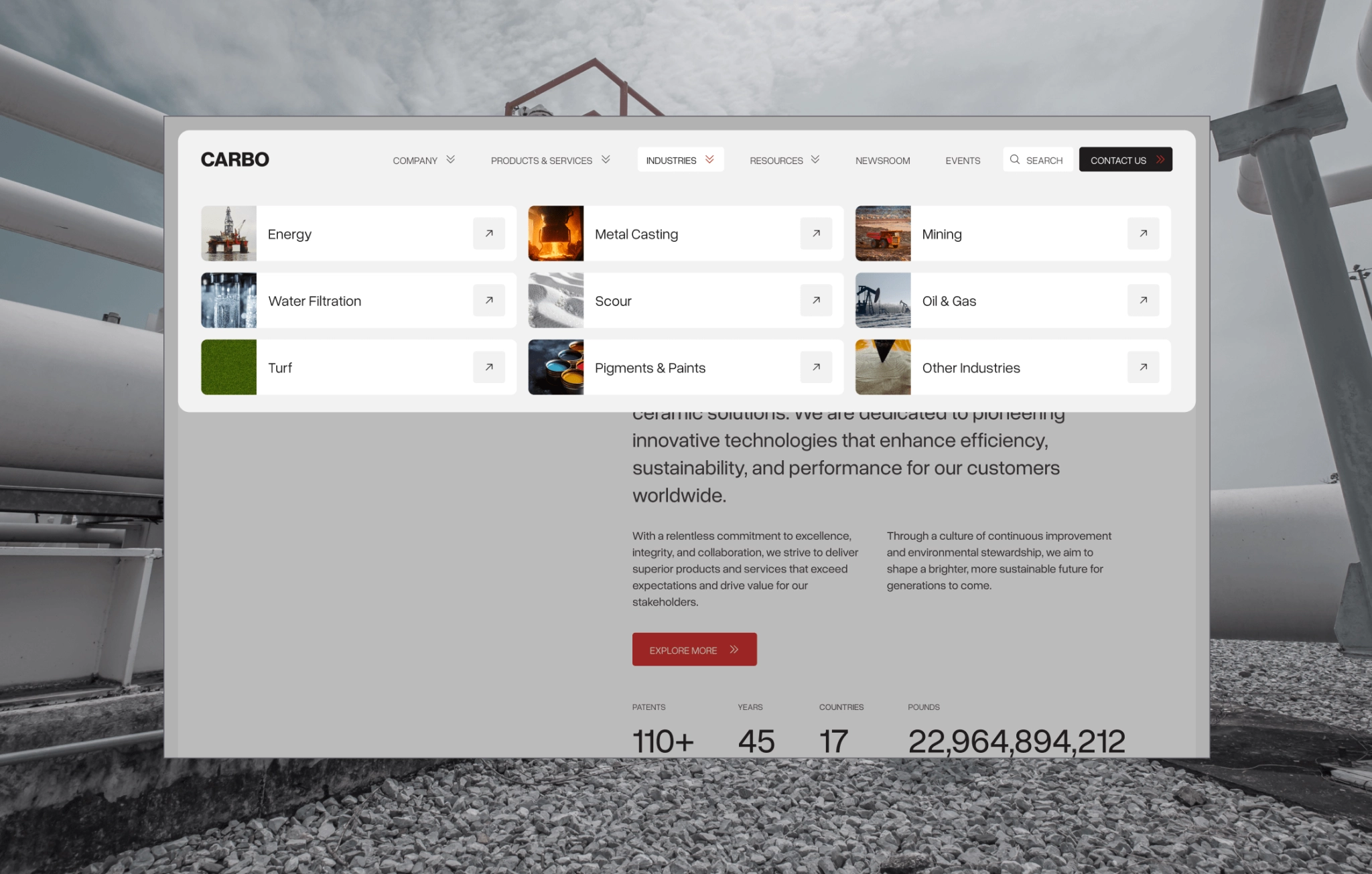The height and width of the screenshot is (874, 1372).
Task: Click the Metal Casting arrow icon
Action: 816,234
